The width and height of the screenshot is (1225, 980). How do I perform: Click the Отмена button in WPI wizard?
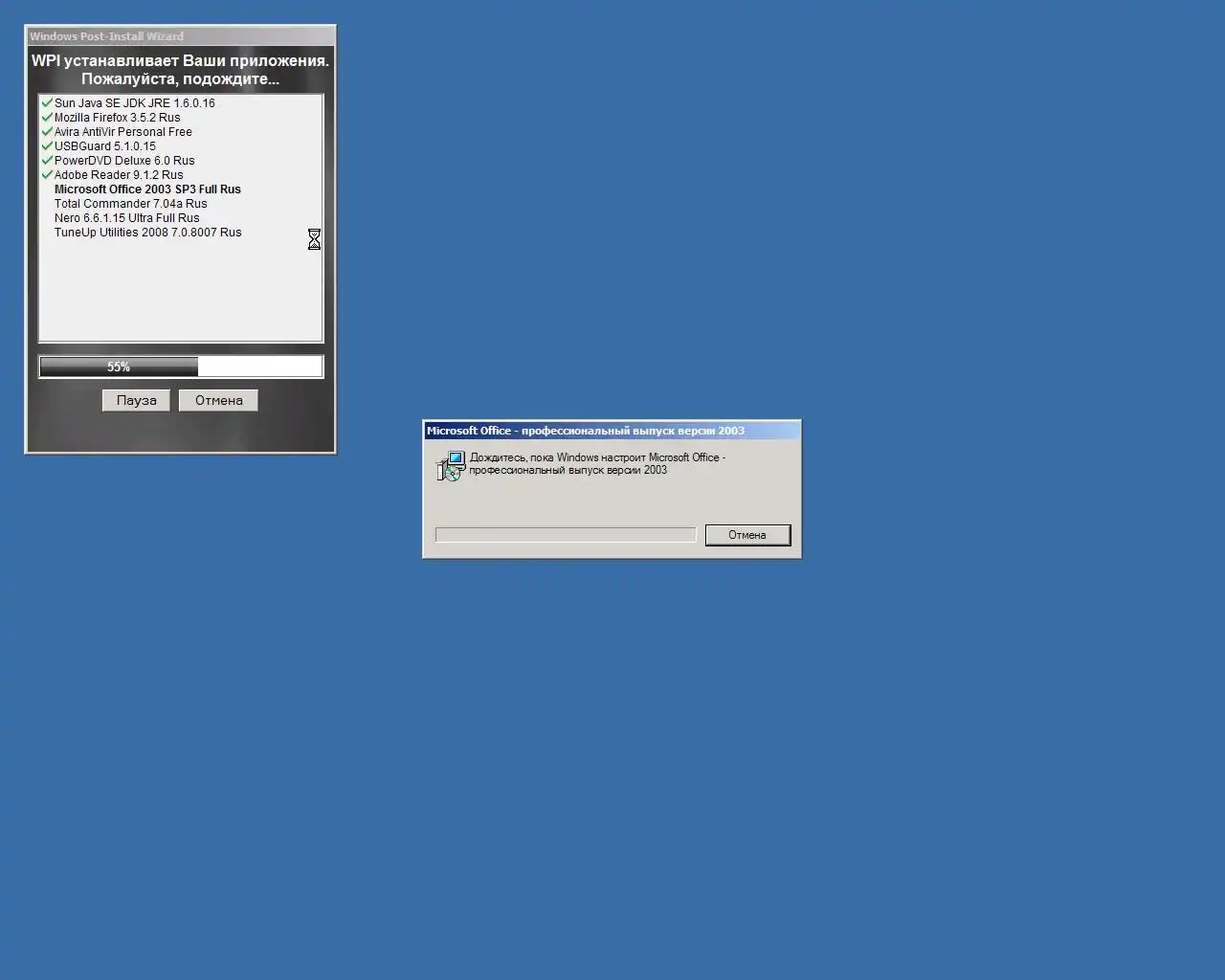(218, 400)
